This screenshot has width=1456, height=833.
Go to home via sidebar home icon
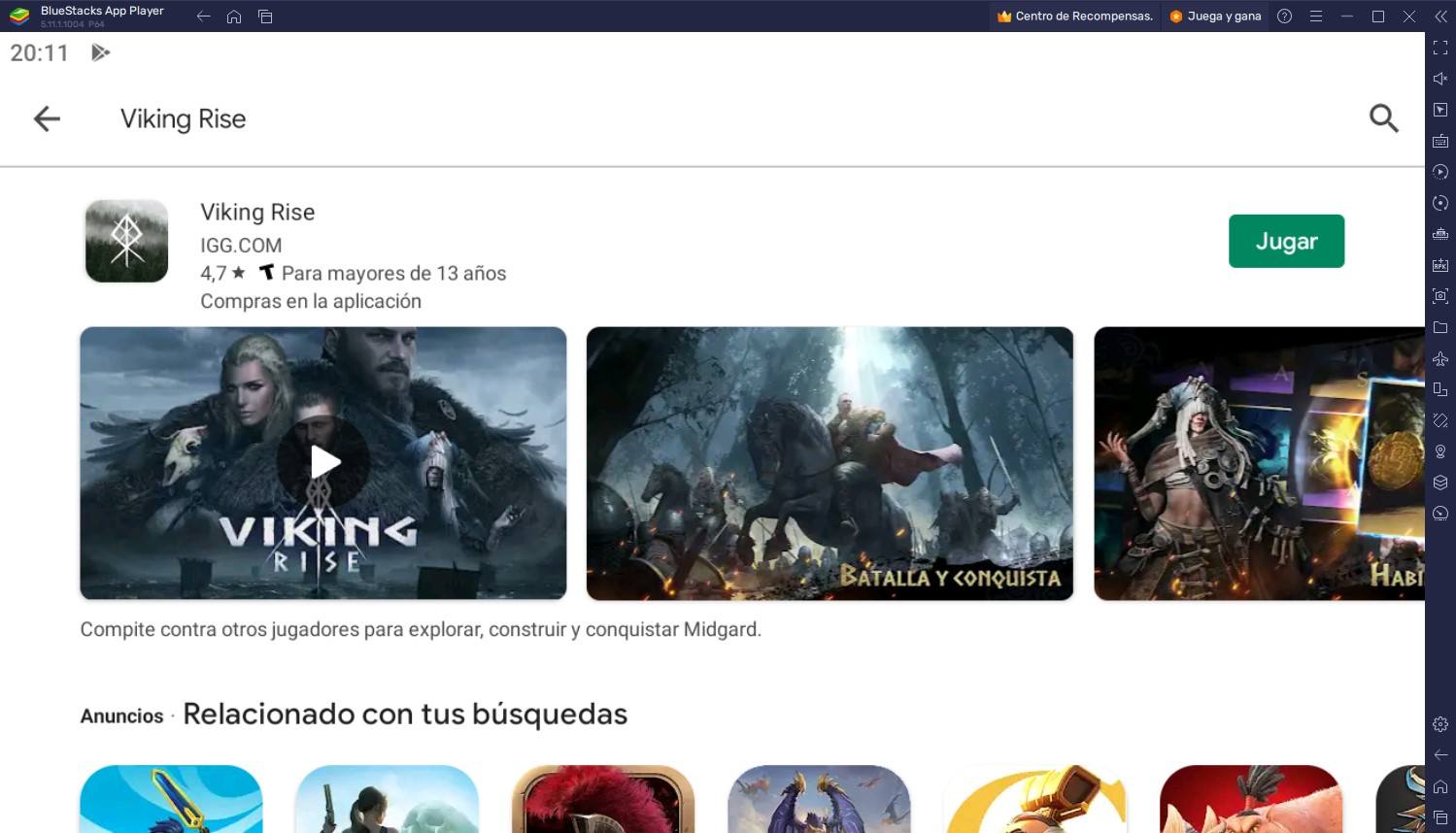coord(1440,786)
